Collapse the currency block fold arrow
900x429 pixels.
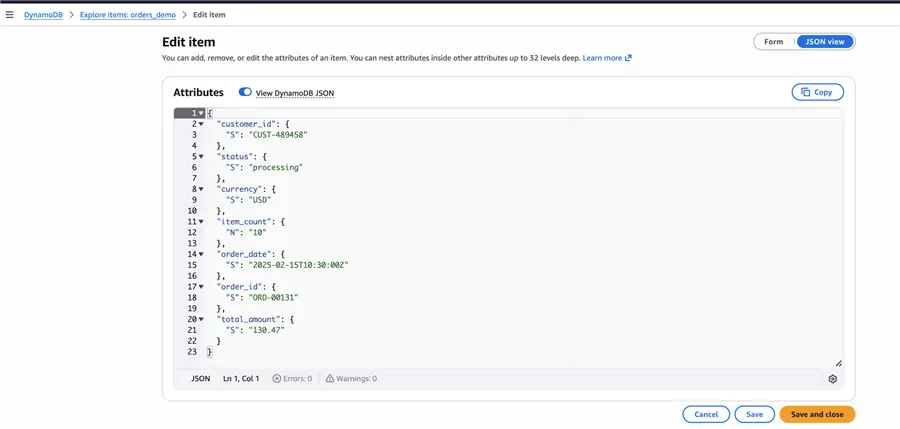(x=201, y=189)
